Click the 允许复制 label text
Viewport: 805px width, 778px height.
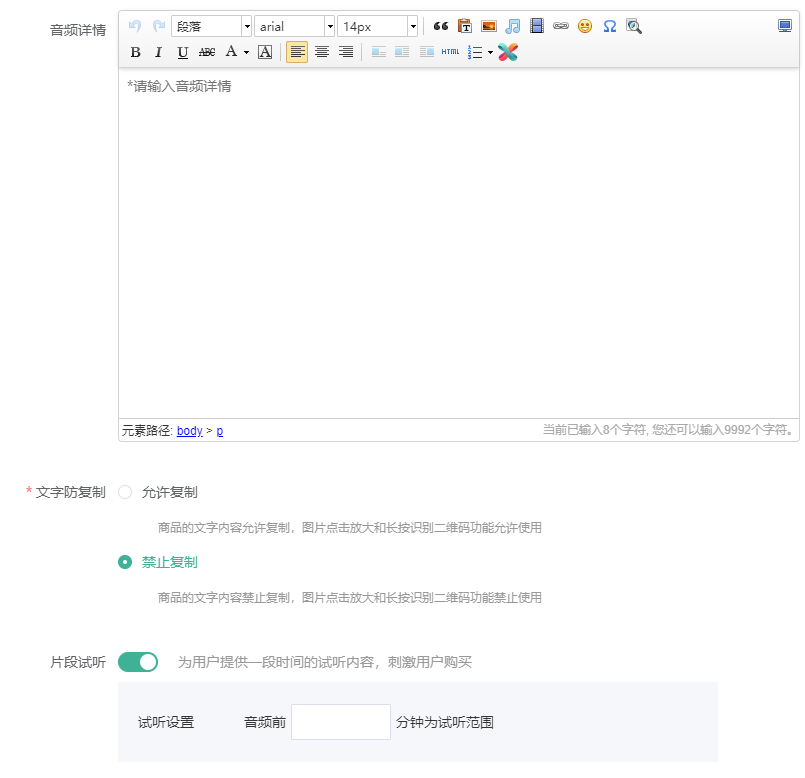tap(170, 492)
